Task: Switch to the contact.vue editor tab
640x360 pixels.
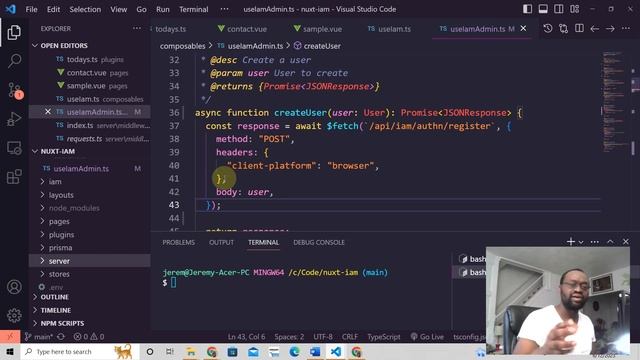Action: (x=242, y=29)
